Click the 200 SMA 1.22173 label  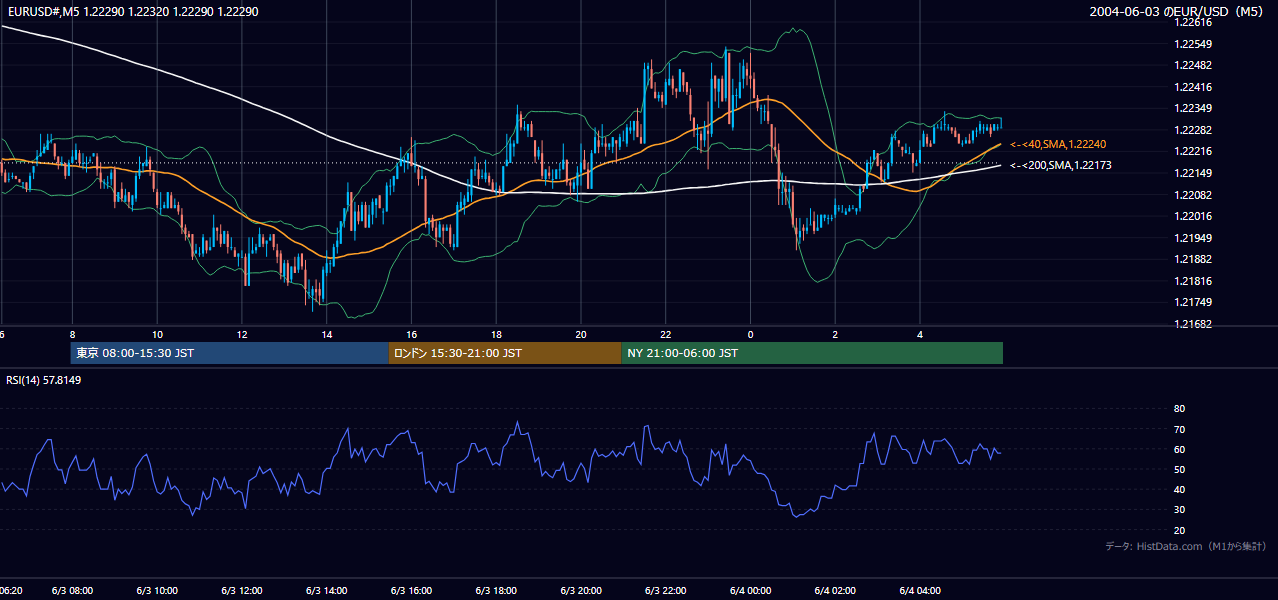tap(1060, 165)
